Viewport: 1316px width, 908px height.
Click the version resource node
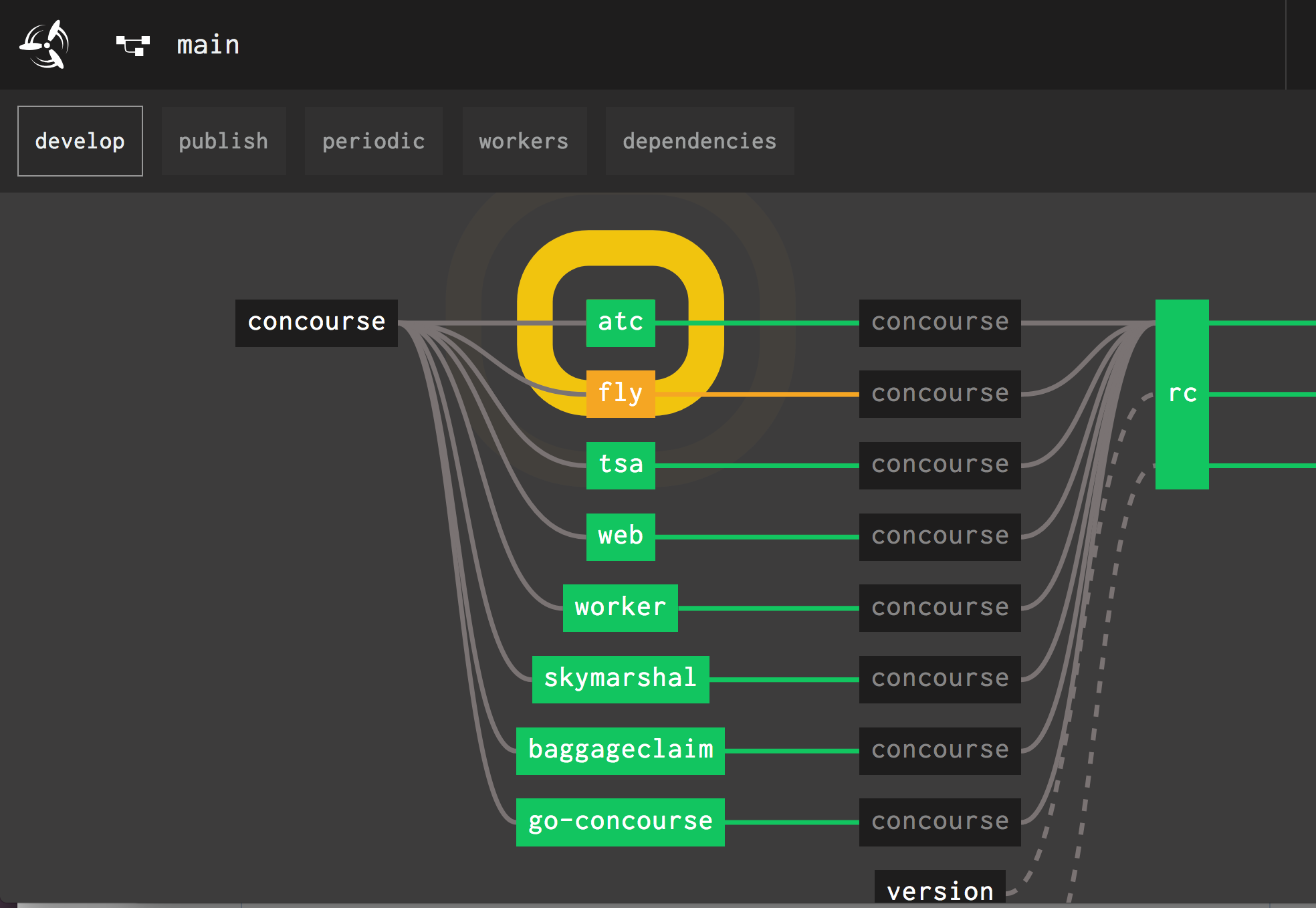[940, 889]
